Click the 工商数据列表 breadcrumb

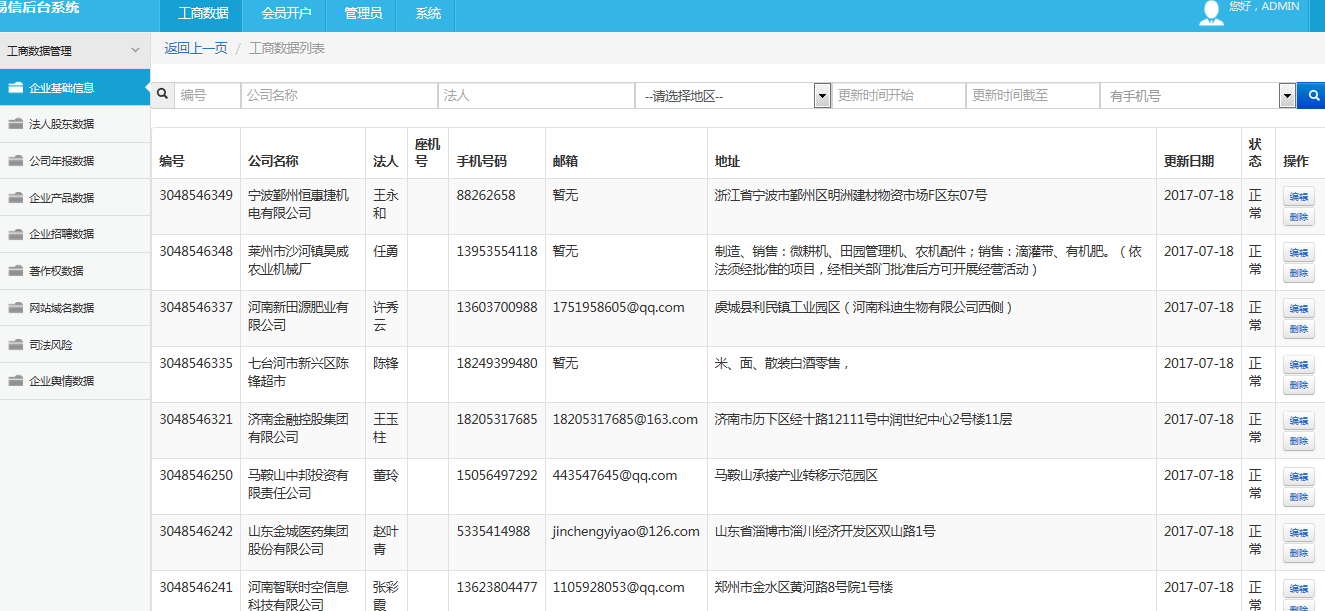pos(287,48)
